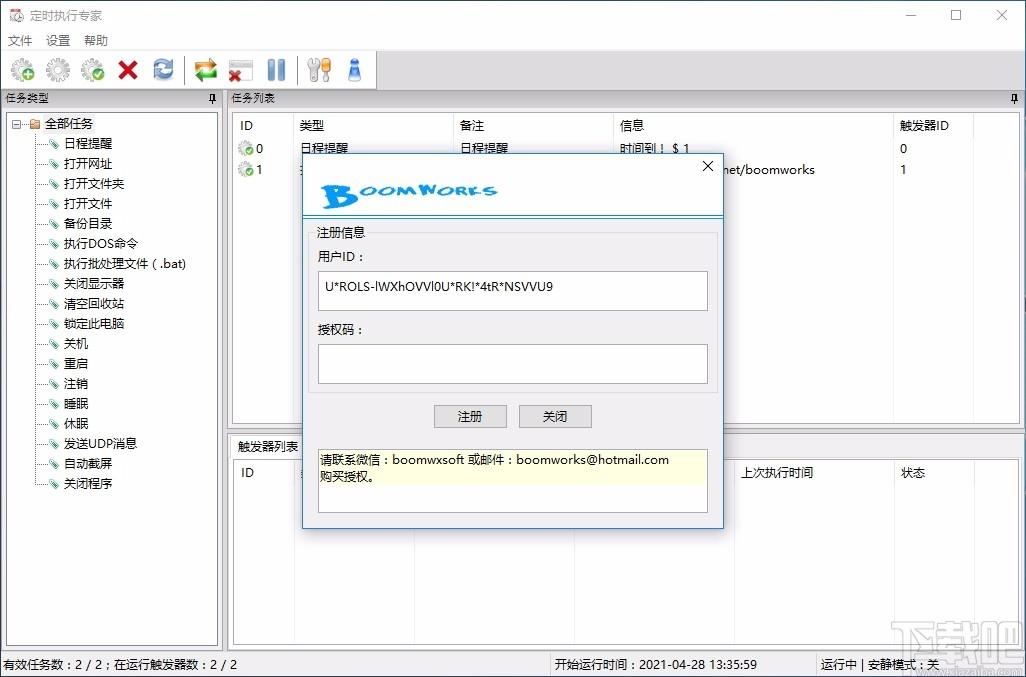Open settings via wrench and screwdriver icon
The width and height of the screenshot is (1026, 677).
pos(319,69)
